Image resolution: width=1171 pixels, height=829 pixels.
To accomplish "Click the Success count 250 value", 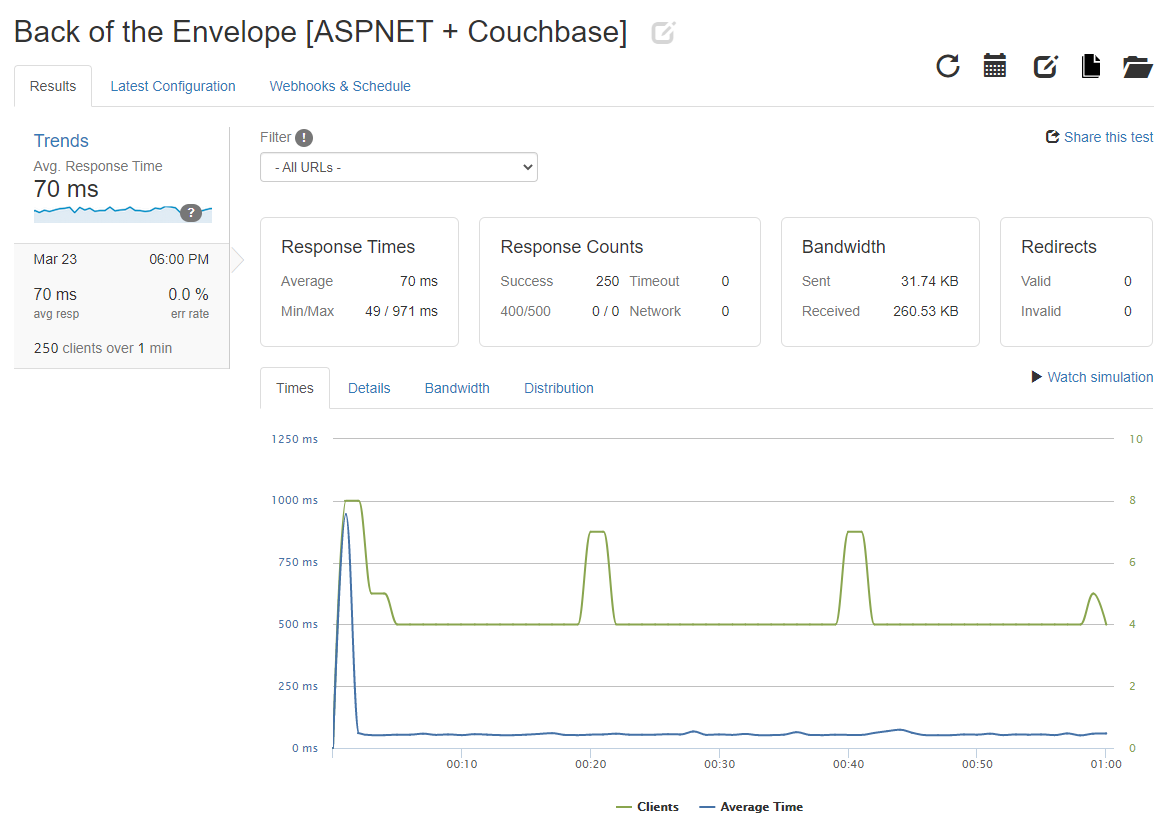I will point(607,281).
